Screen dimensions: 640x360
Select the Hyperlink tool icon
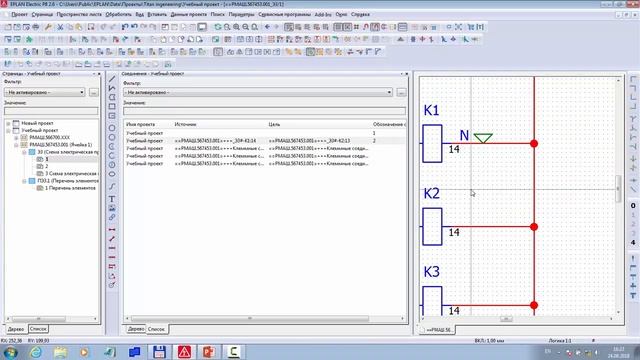(112, 217)
